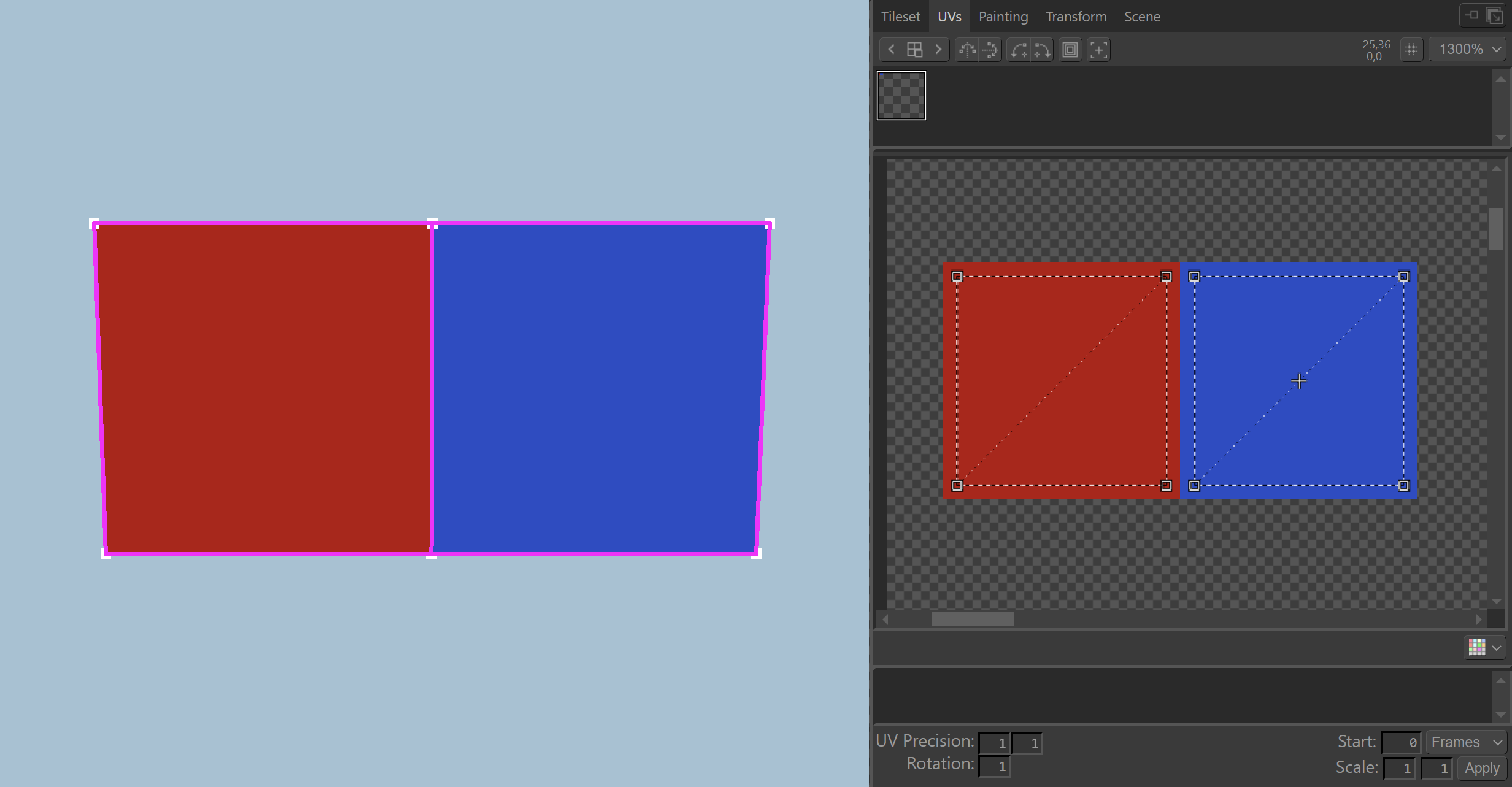
Task: Click the bottom-right UV handle of blue tile
Action: pos(1403,486)
